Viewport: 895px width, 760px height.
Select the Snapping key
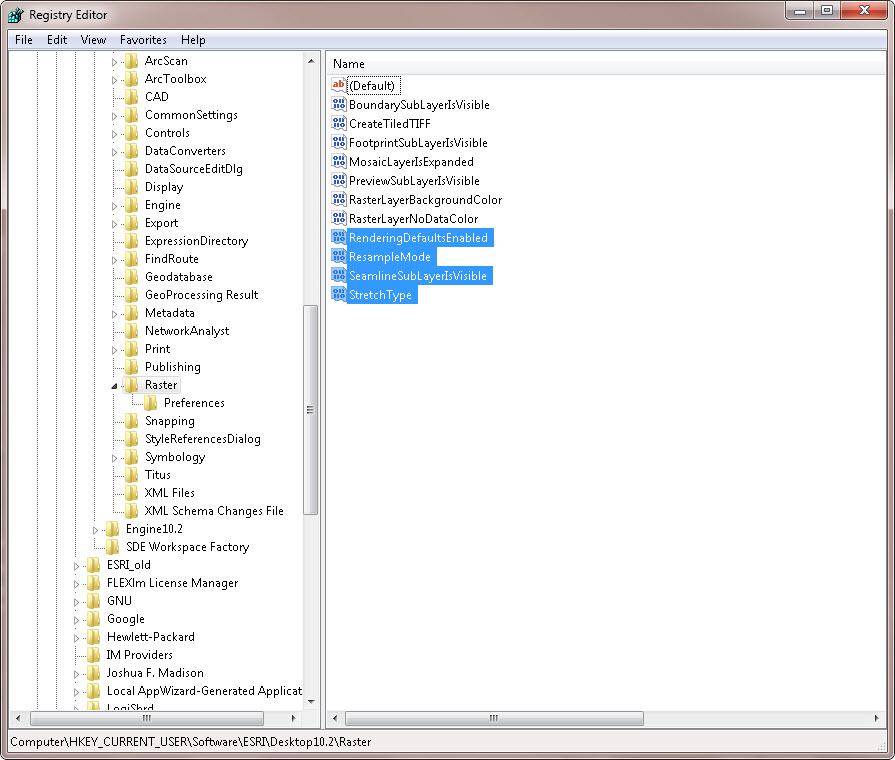[x=170, y=421]
